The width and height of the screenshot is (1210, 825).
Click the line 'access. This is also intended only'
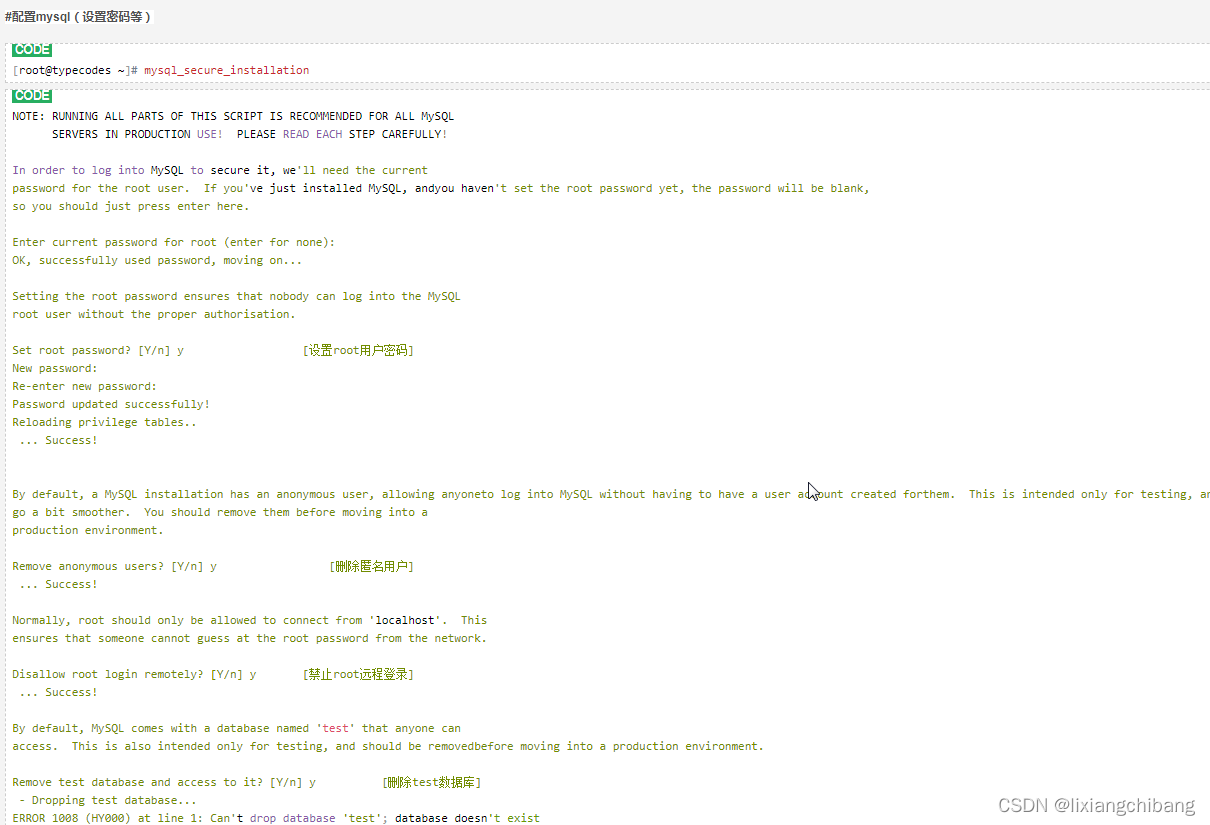point(388,746)
